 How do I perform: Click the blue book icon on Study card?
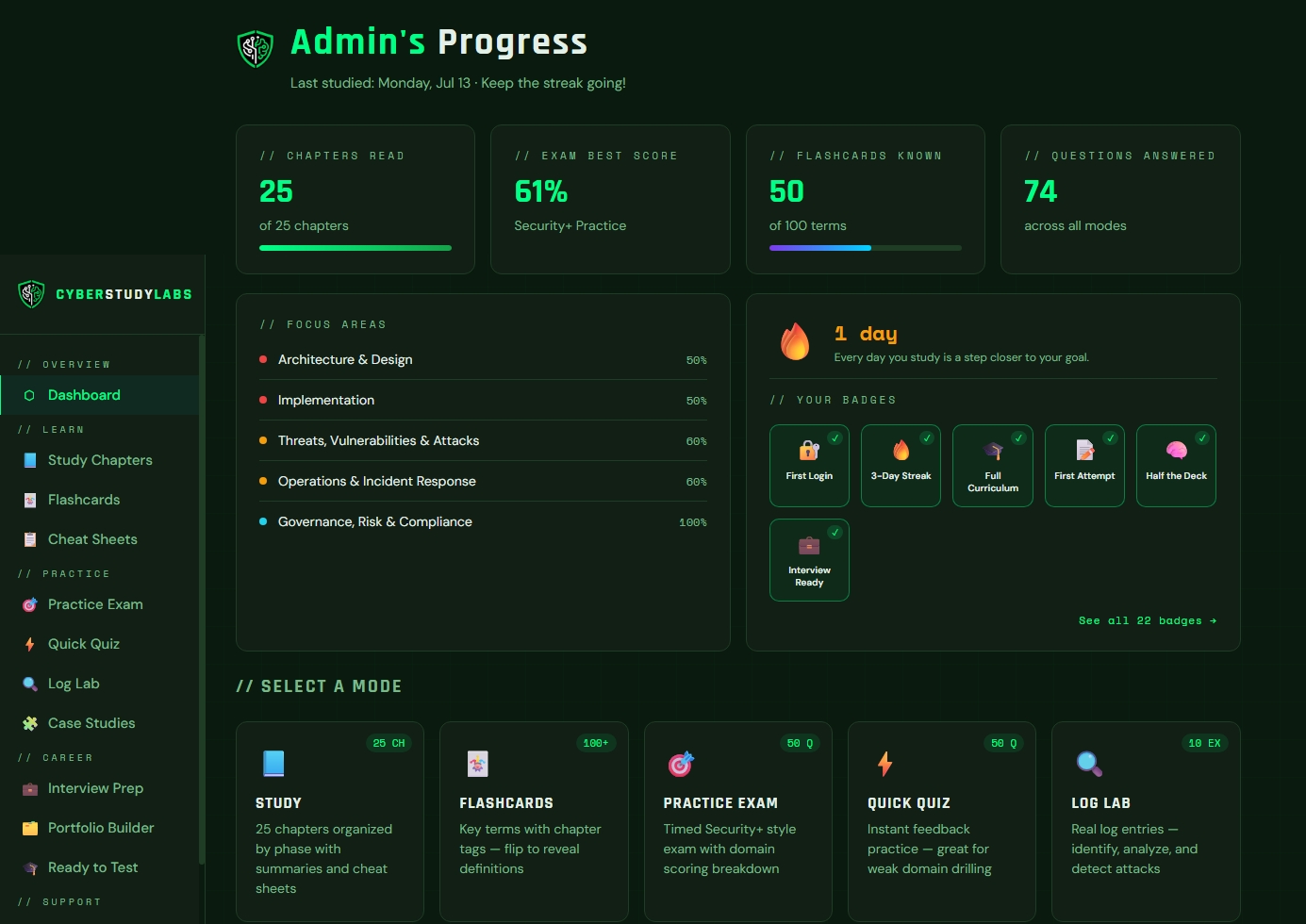click(273, 763)
